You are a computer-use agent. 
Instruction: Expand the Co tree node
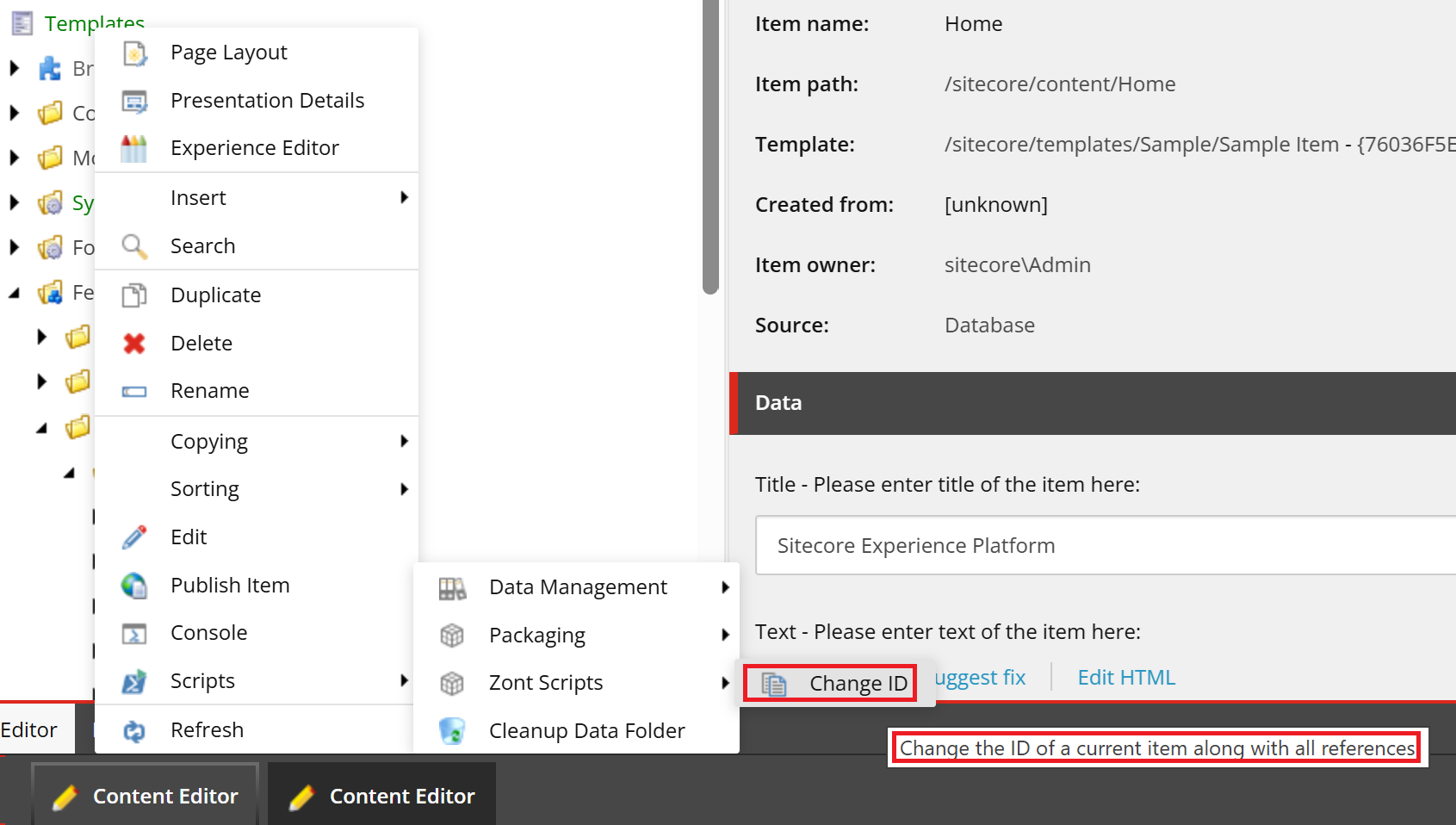[14, 113]
